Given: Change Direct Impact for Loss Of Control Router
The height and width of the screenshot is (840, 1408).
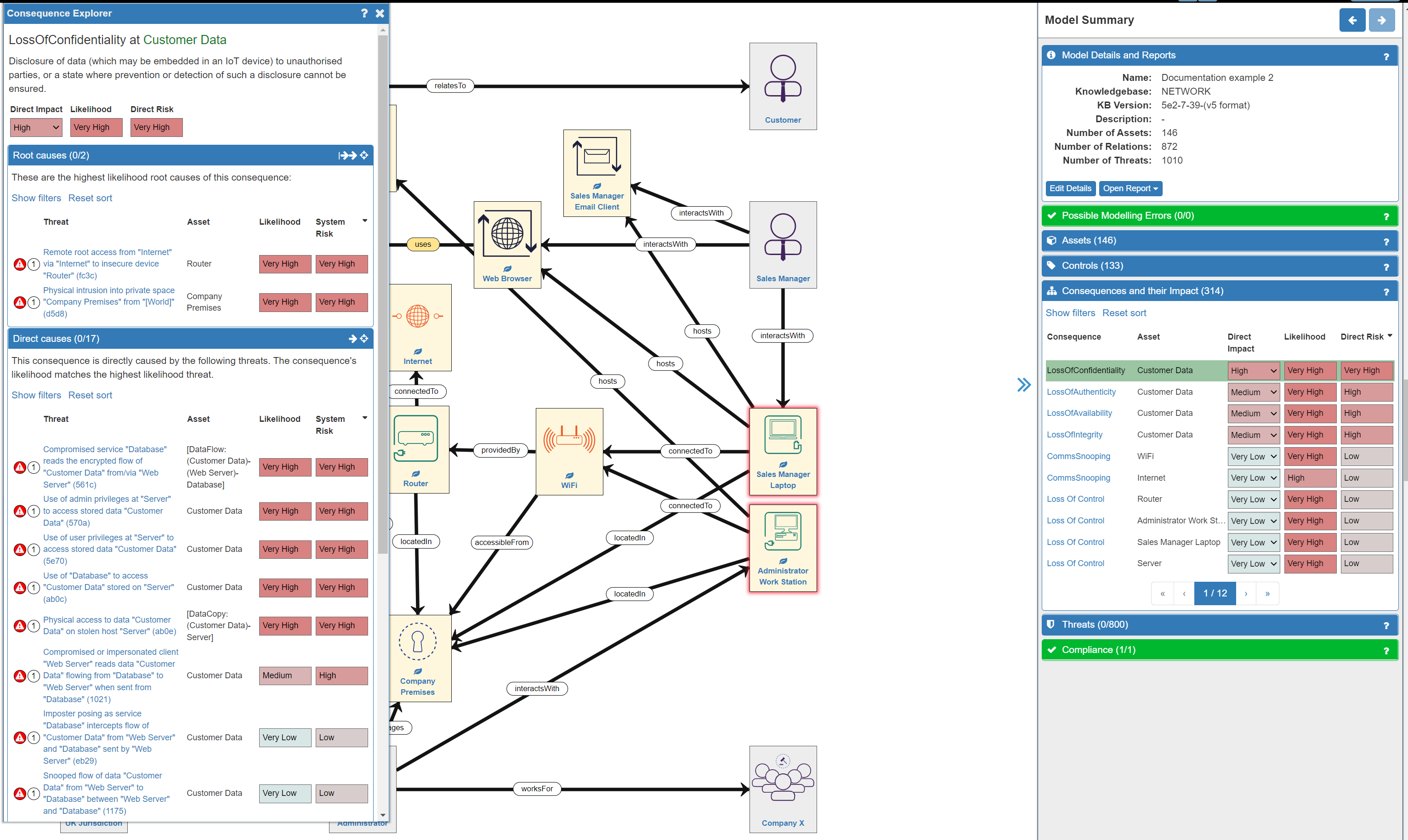Looking at the screenshot, I should (1253, 499).
